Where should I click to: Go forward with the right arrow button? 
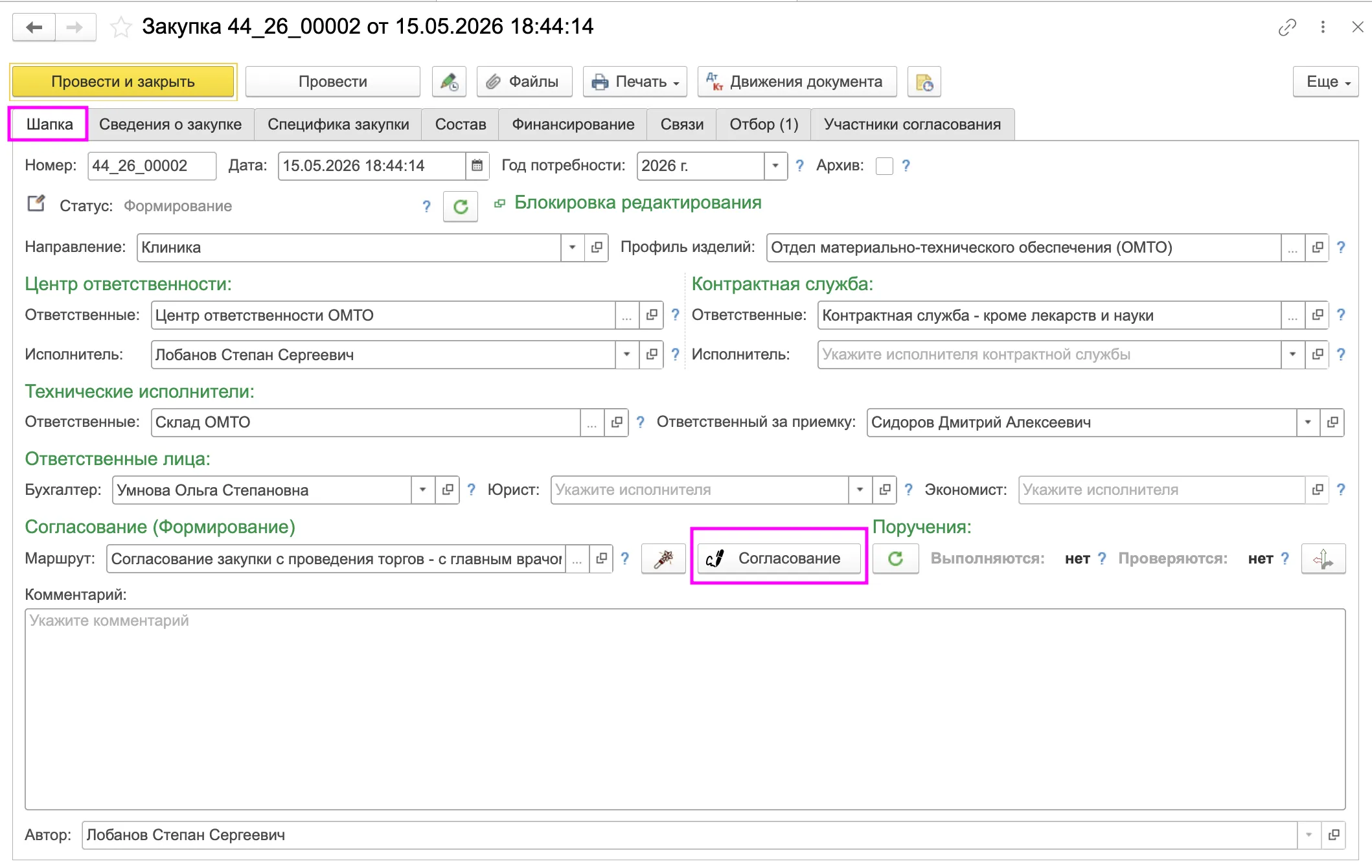point(75,27)
